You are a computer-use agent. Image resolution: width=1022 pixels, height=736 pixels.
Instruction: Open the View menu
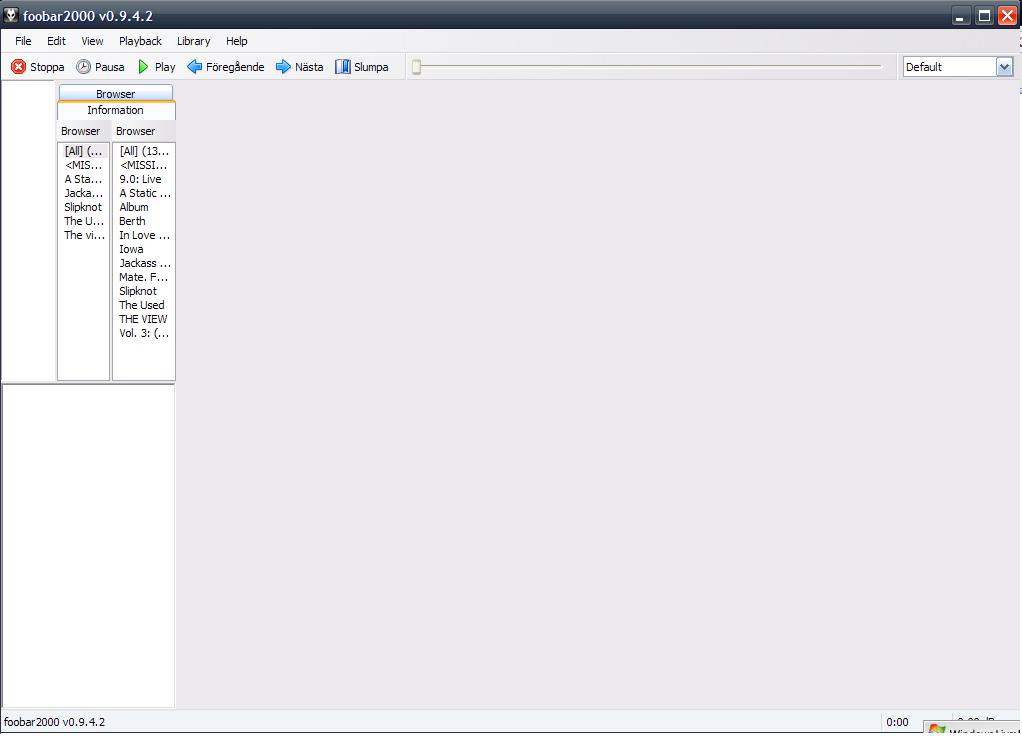(92, 41)
